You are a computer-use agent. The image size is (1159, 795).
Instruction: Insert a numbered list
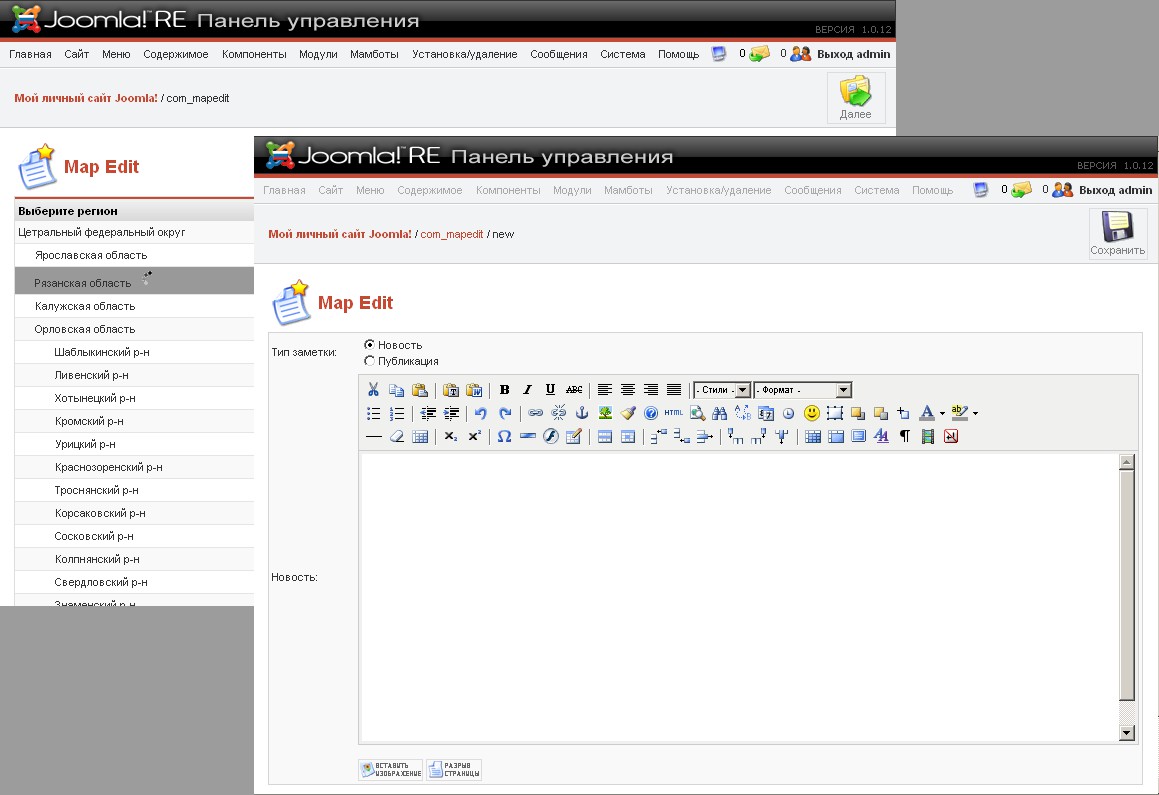coord(397,413)
